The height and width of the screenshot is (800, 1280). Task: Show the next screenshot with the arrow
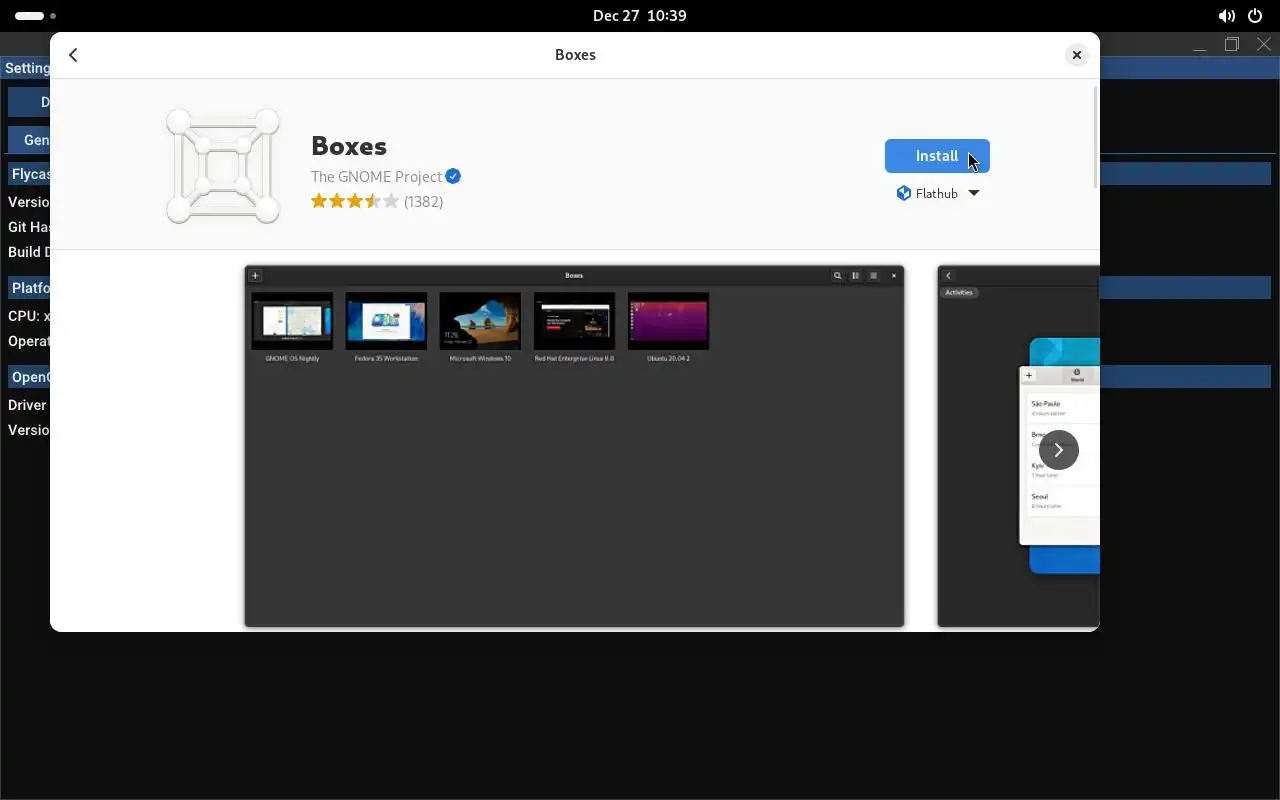click(x=1058, y=450)
